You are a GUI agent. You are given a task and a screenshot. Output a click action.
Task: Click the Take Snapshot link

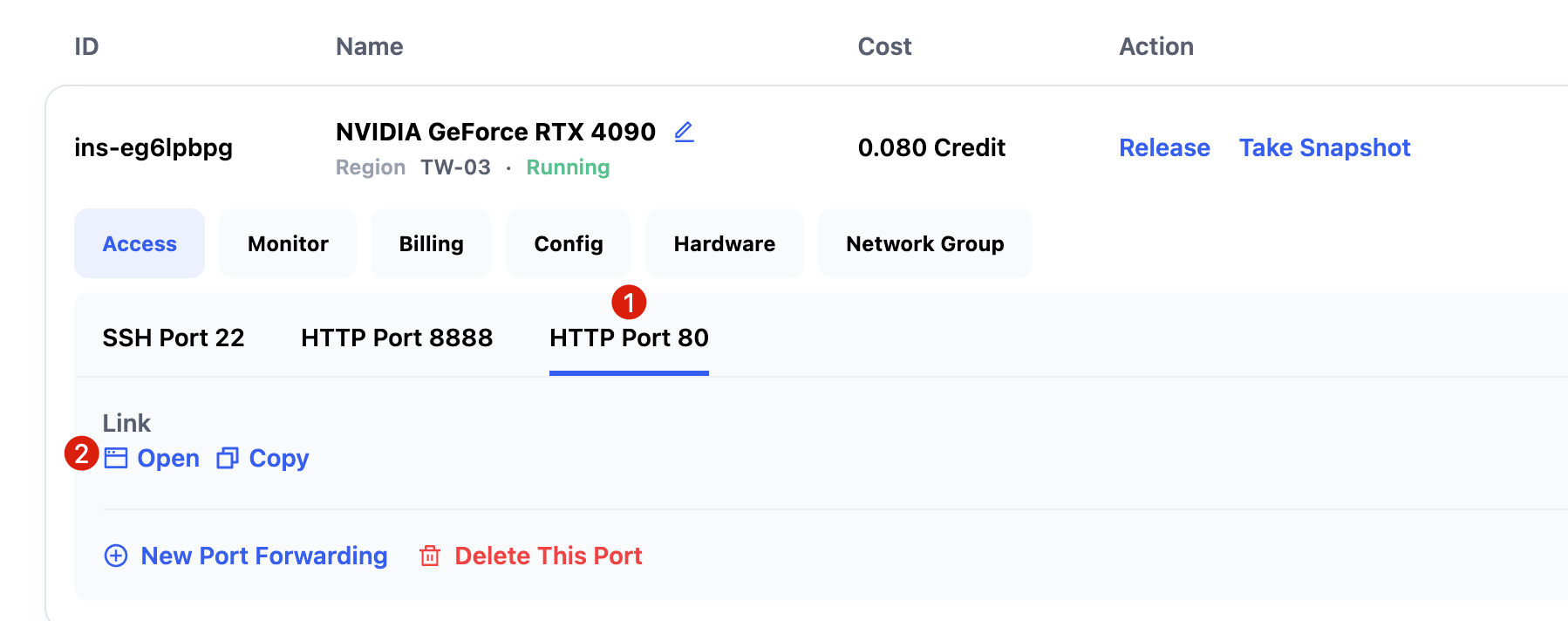click(1324, 147)
